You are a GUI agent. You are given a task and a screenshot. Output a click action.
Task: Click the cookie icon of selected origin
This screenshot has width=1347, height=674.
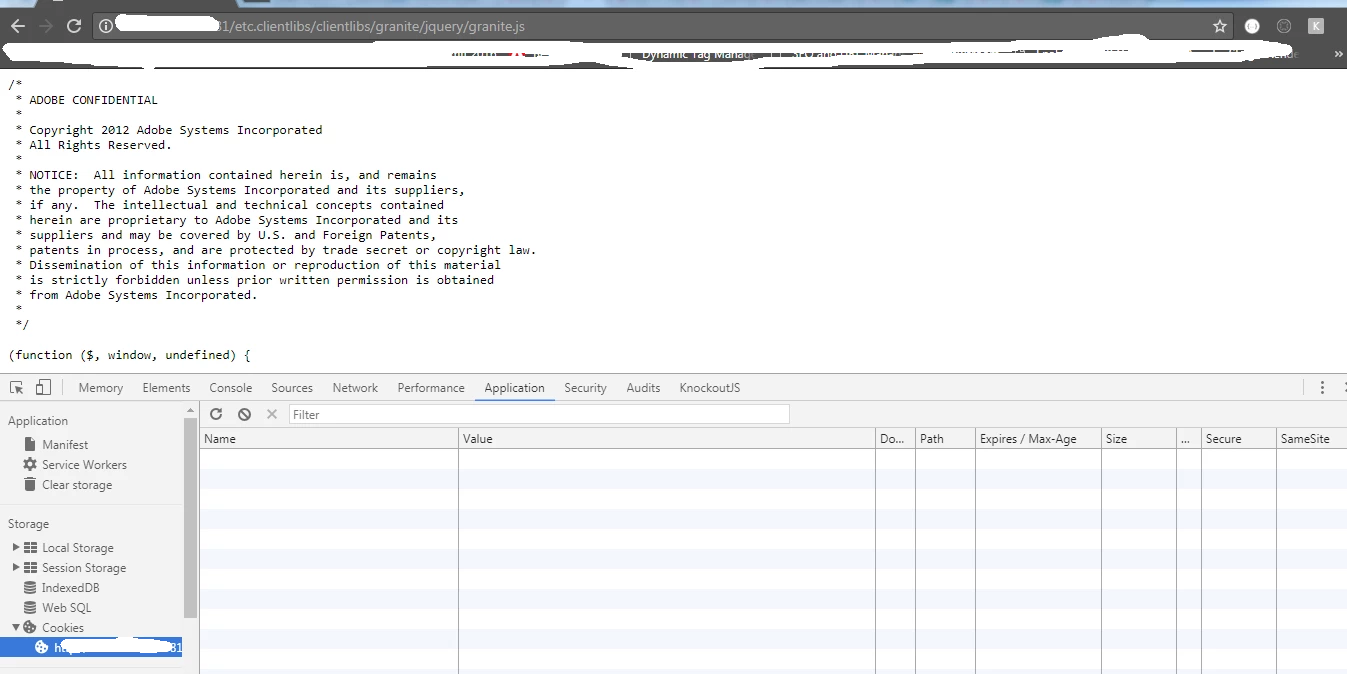pyautogui.click(x=41, y=647)
